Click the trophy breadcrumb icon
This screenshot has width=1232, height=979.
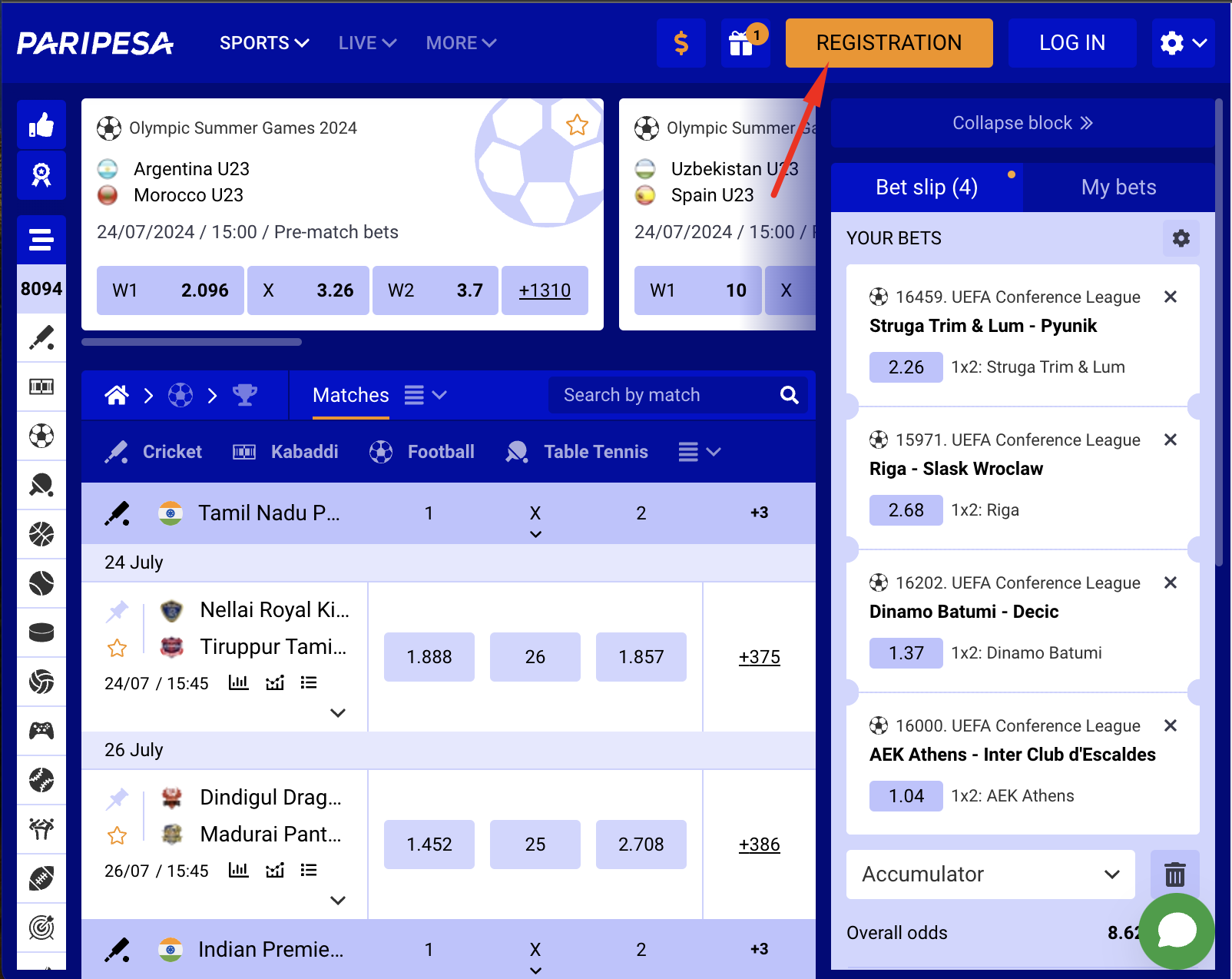point(245,395)
